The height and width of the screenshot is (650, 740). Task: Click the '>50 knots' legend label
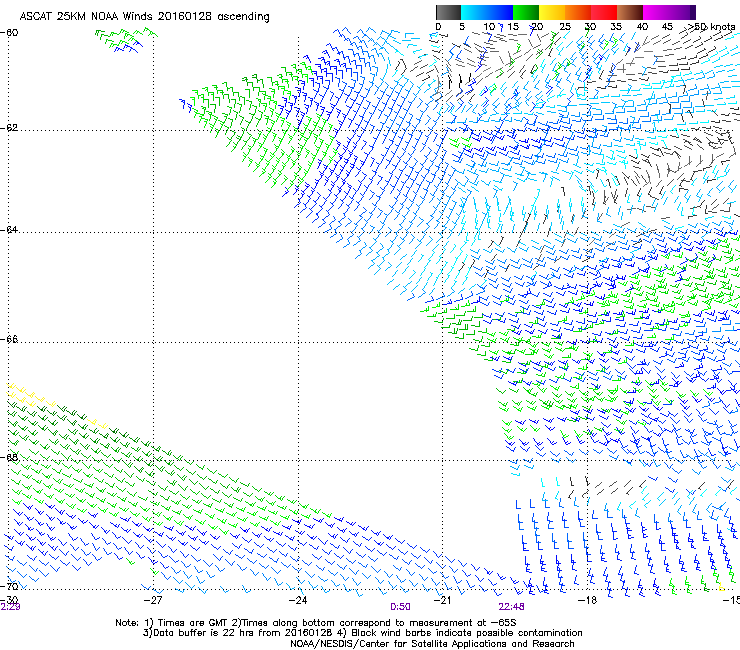coord(711,27)
